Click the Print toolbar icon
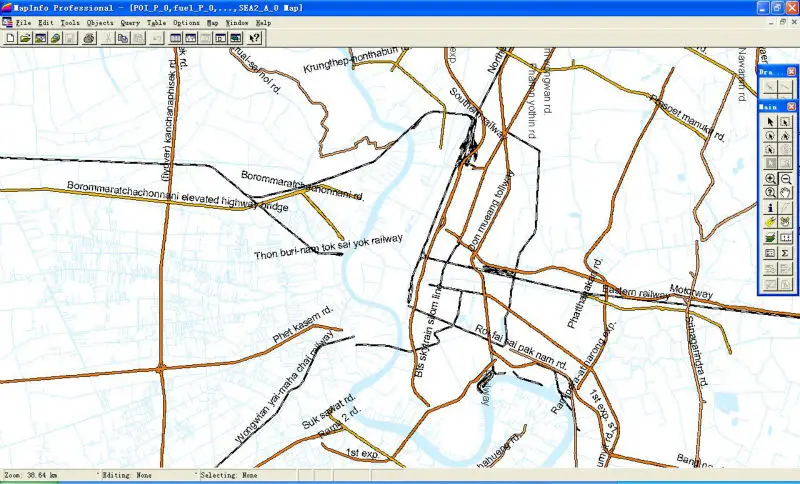Image resolution: width=800 pixels, height=484 pixels. pyautogui.click(x=89, y=38)
